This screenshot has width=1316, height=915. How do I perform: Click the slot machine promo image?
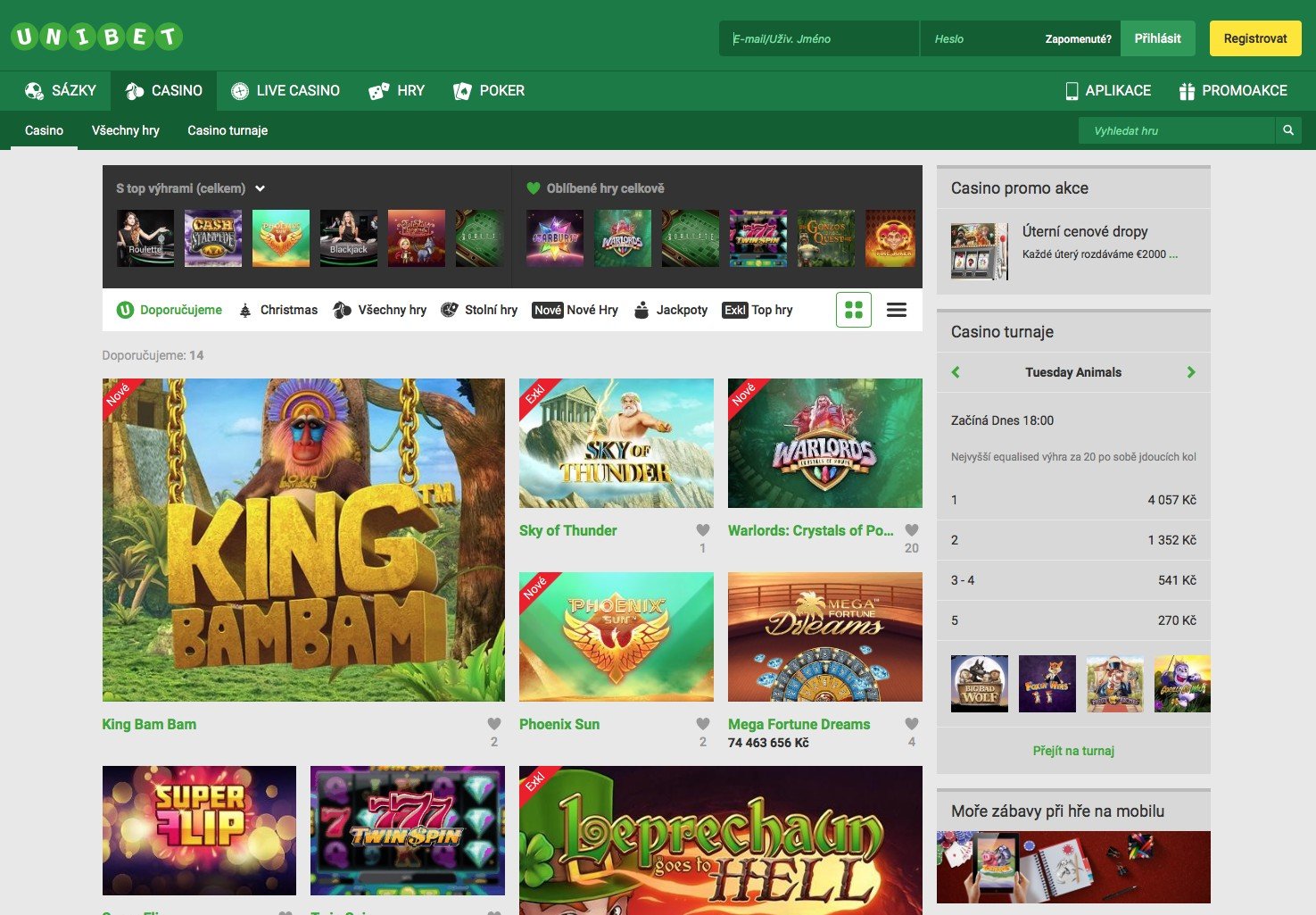[x=980, y=252]
